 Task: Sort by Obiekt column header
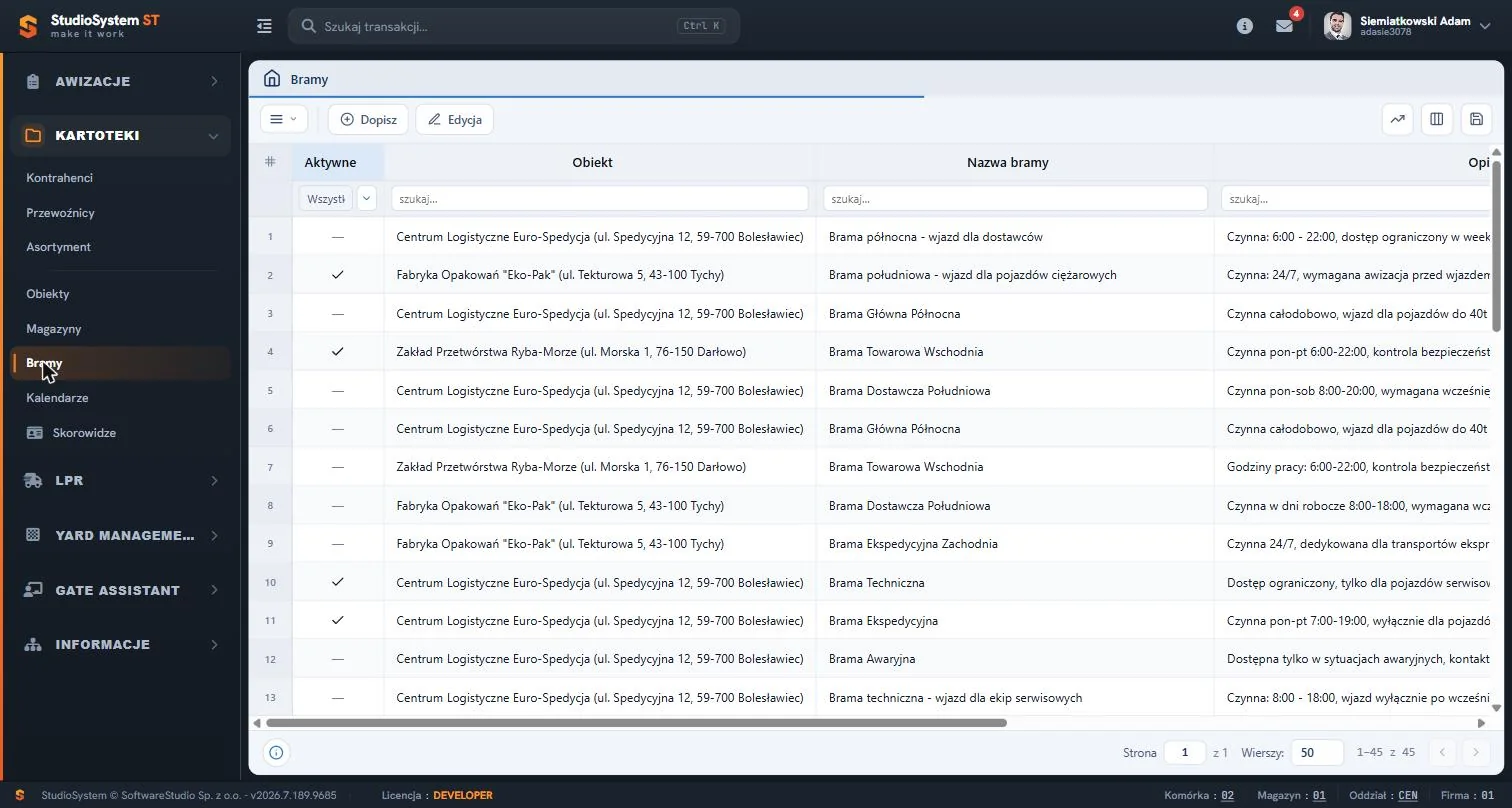tap(592, 162)
